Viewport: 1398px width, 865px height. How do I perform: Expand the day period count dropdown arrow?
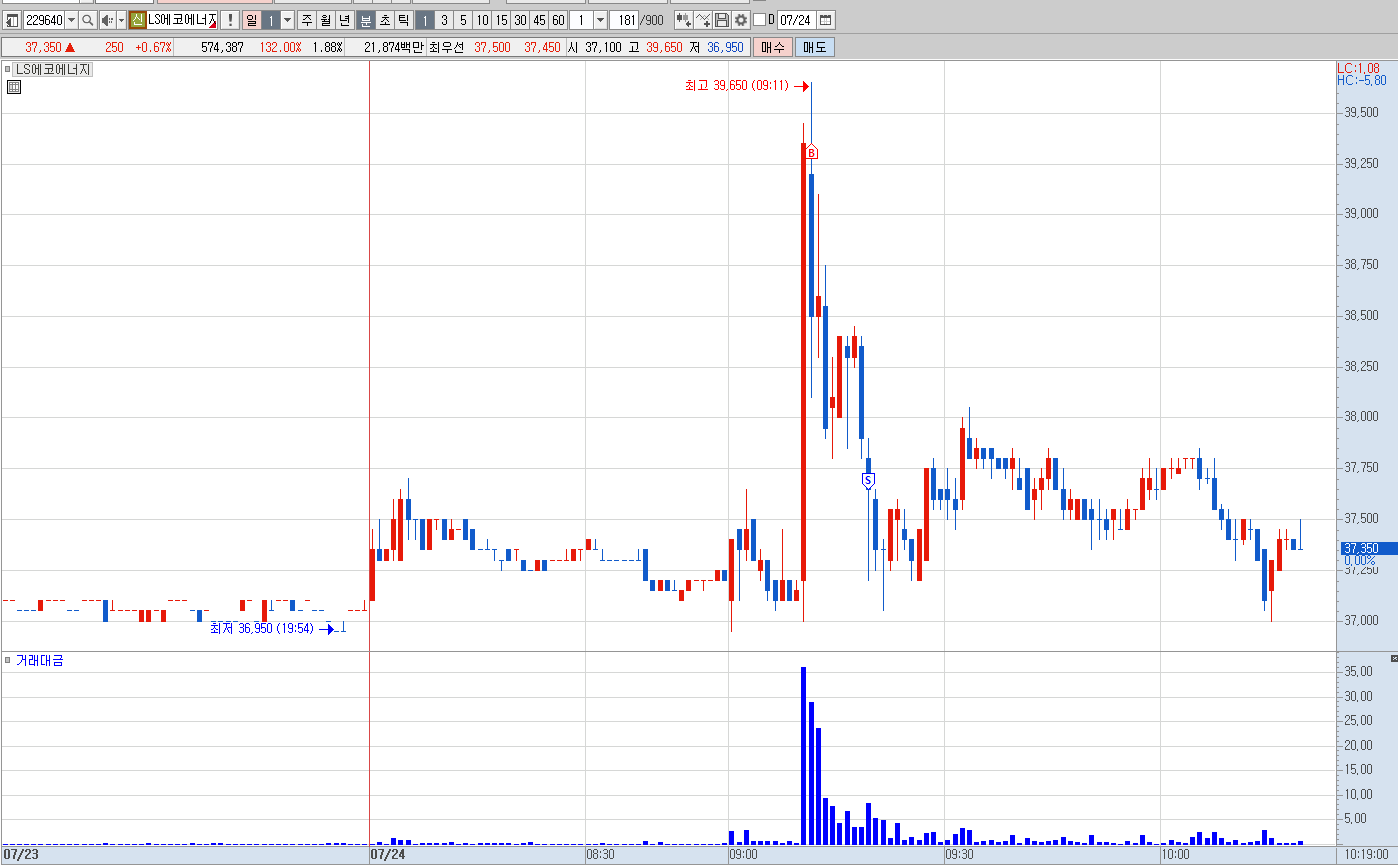click(x=288, y=20)
